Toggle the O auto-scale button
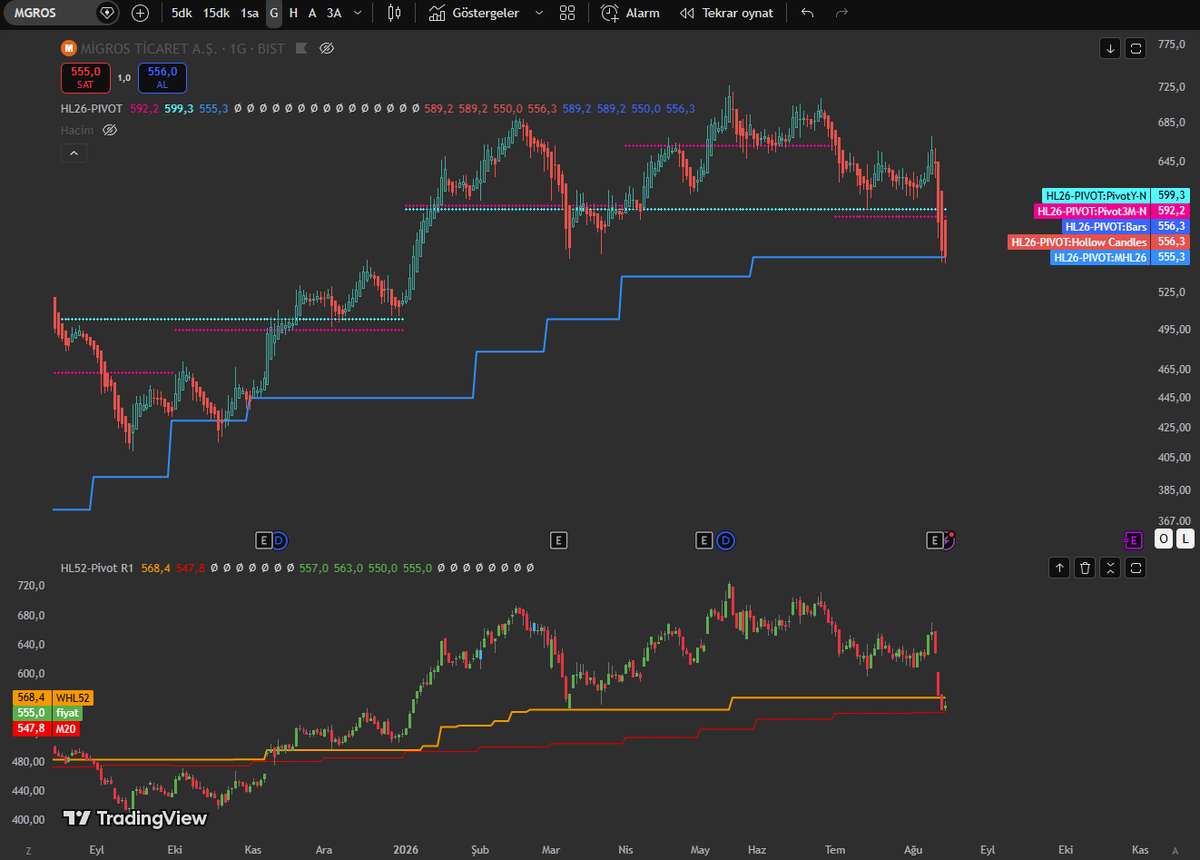This screenshot has height=860, width=1200. [1163, 539]
